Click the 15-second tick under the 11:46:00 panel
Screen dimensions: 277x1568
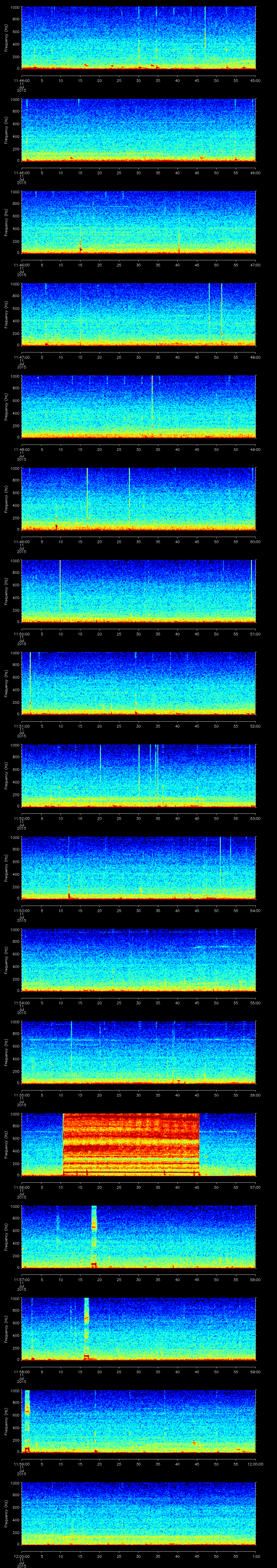coord(80,265)
